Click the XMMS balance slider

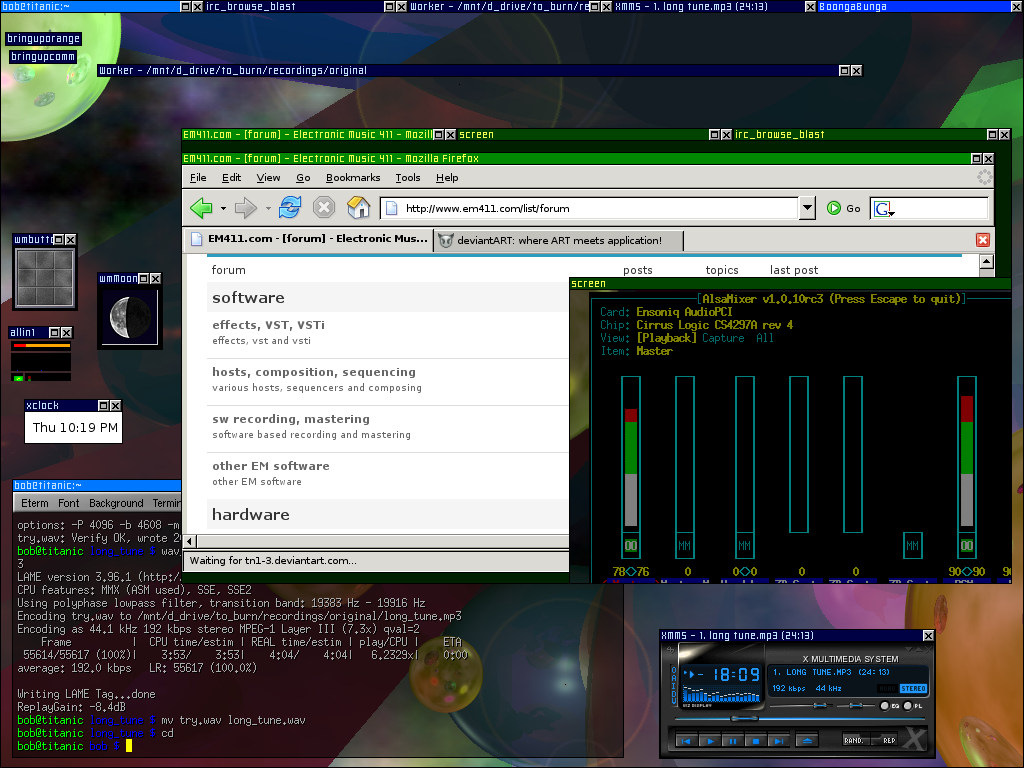856,706
